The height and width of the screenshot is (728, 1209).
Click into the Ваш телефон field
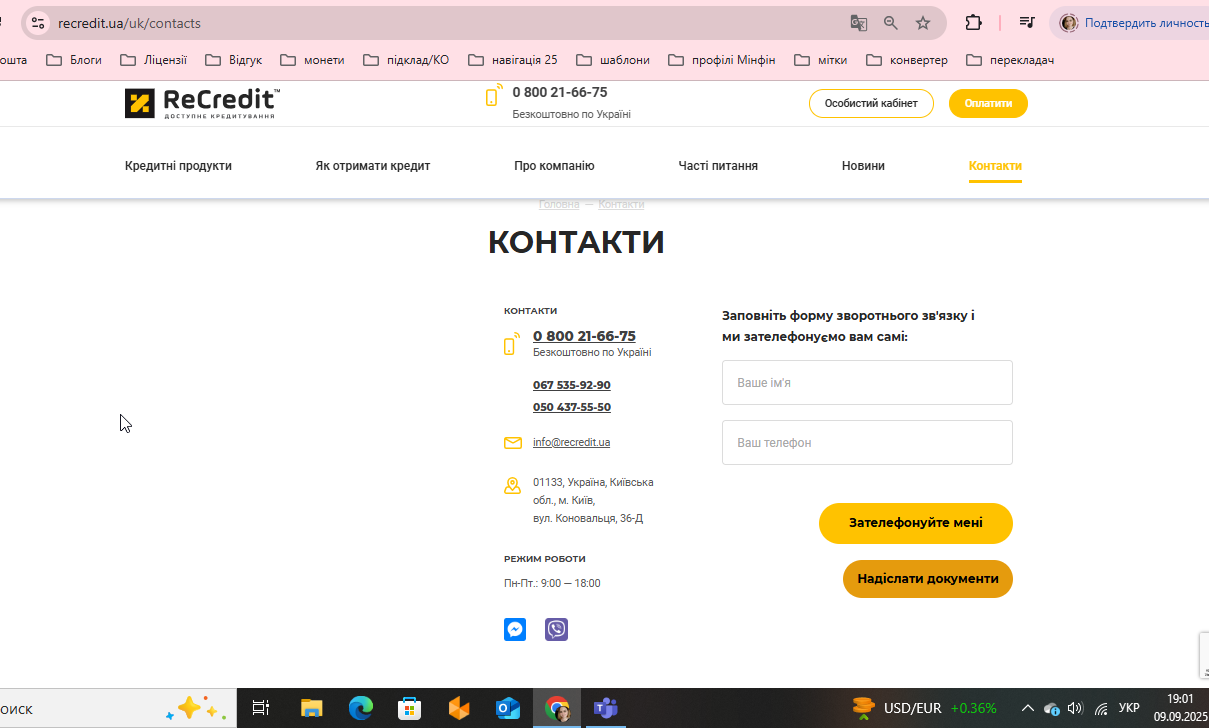click(x=867, y=442)
